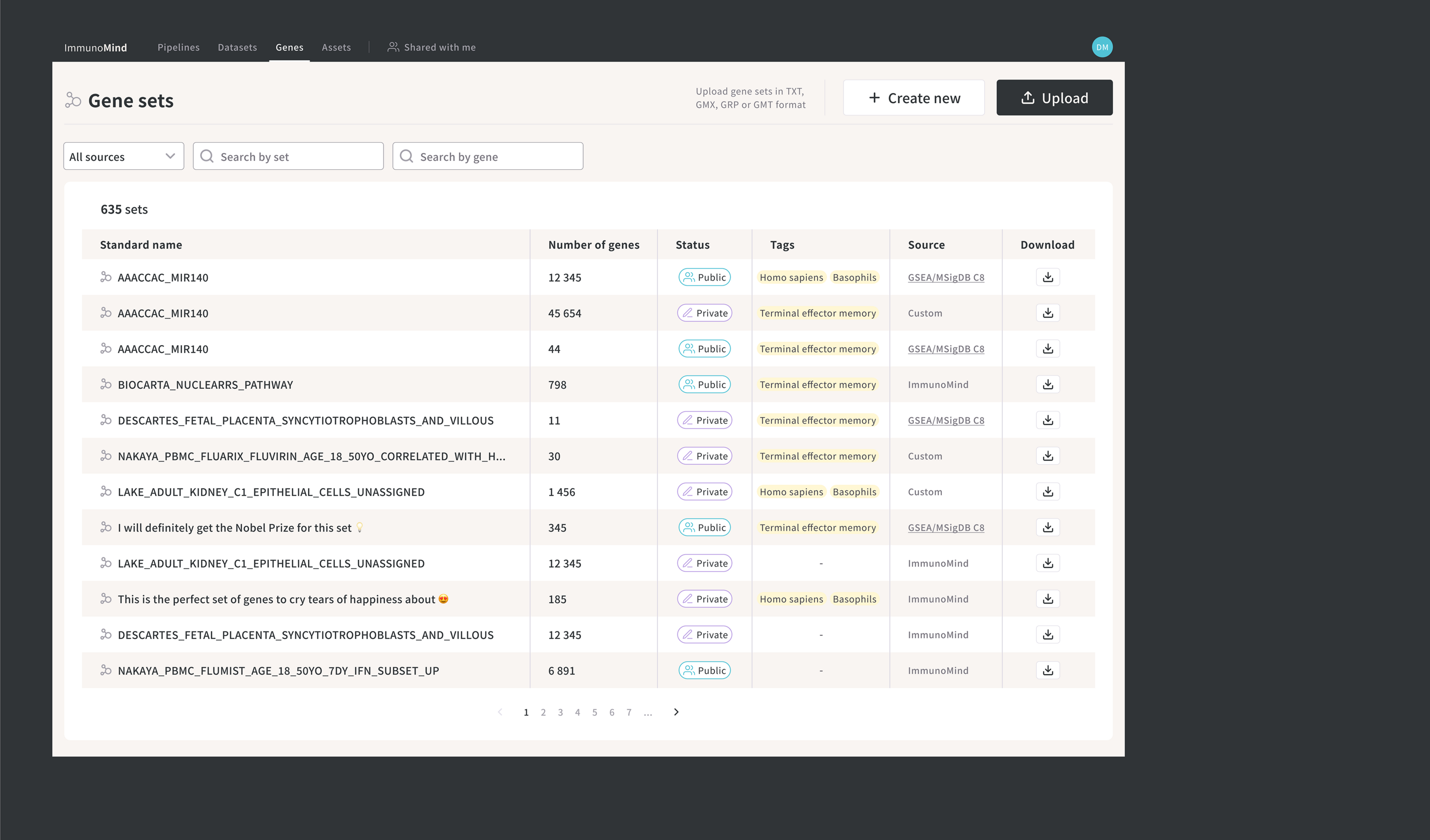Click the Gene sets heading icon
The width and height of the screenshot is (1430, 840).
(73, 100)
